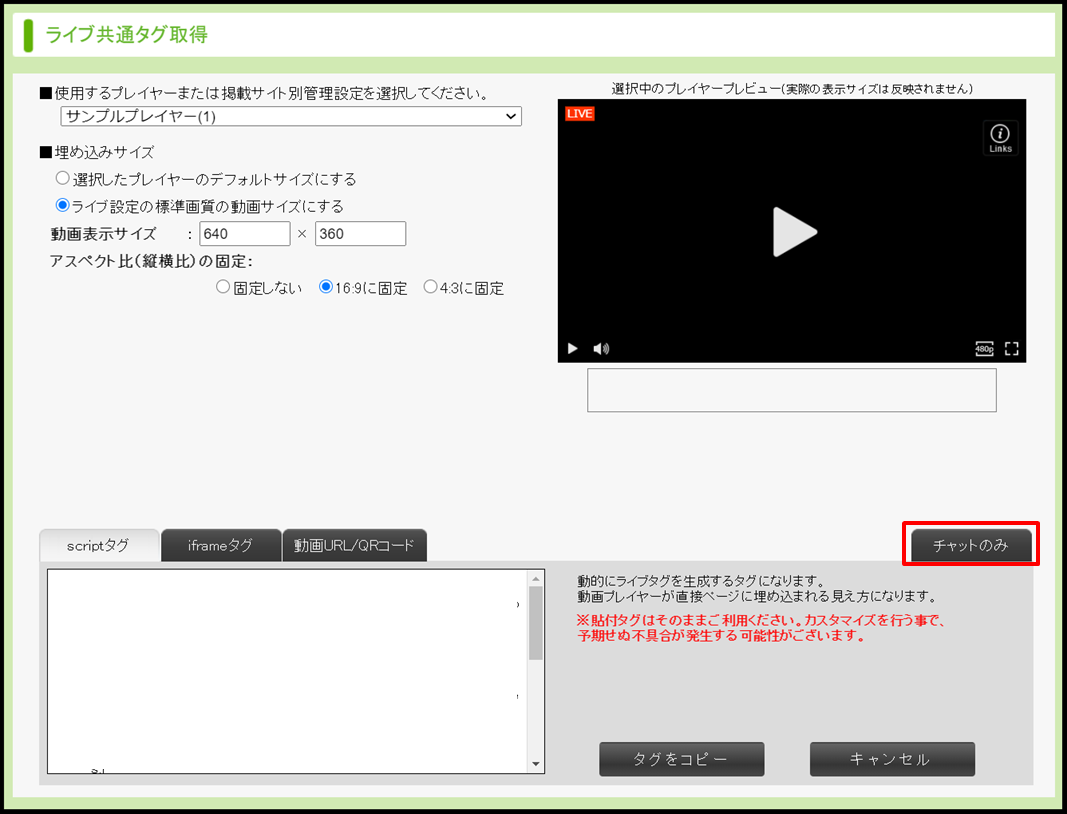The width and height of the screenshot is (1067, 814).
Task: Click the red warning text about 貼付タグ
Action: (761, 628)
